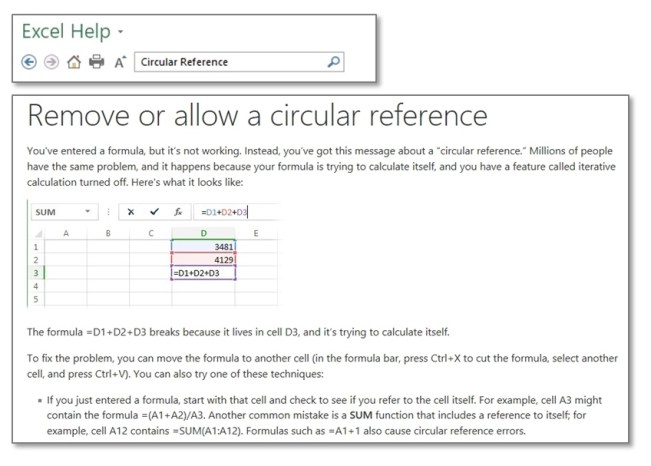Select column D header
The height and width of the screenshot is (466, 651).
[203, 233]
